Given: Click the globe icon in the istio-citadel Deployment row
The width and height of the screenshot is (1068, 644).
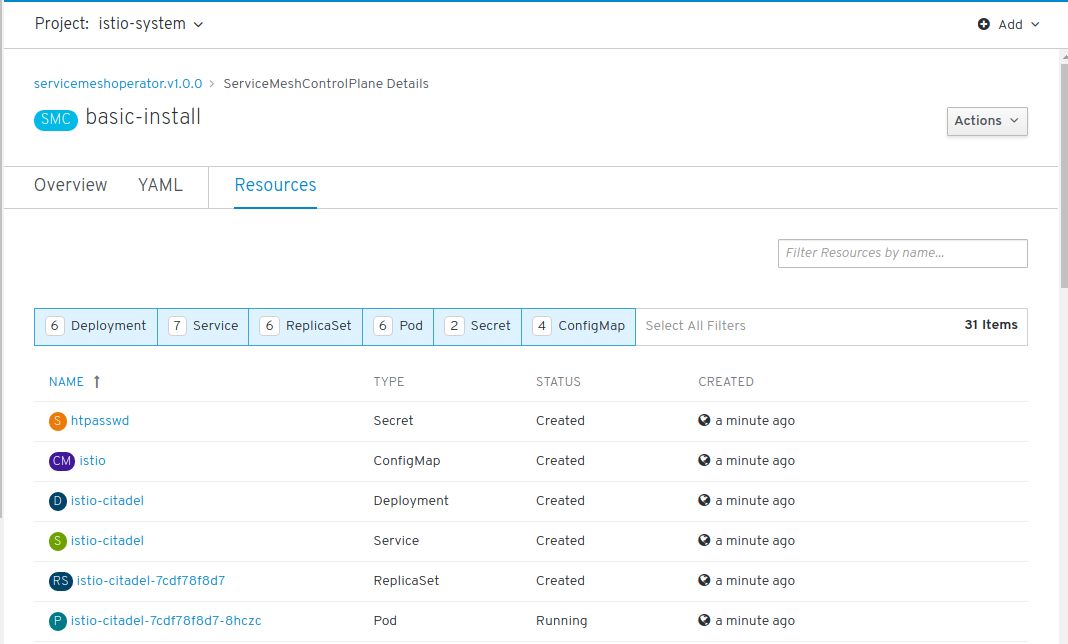Looking at the screenshot, I should point(704,500).
